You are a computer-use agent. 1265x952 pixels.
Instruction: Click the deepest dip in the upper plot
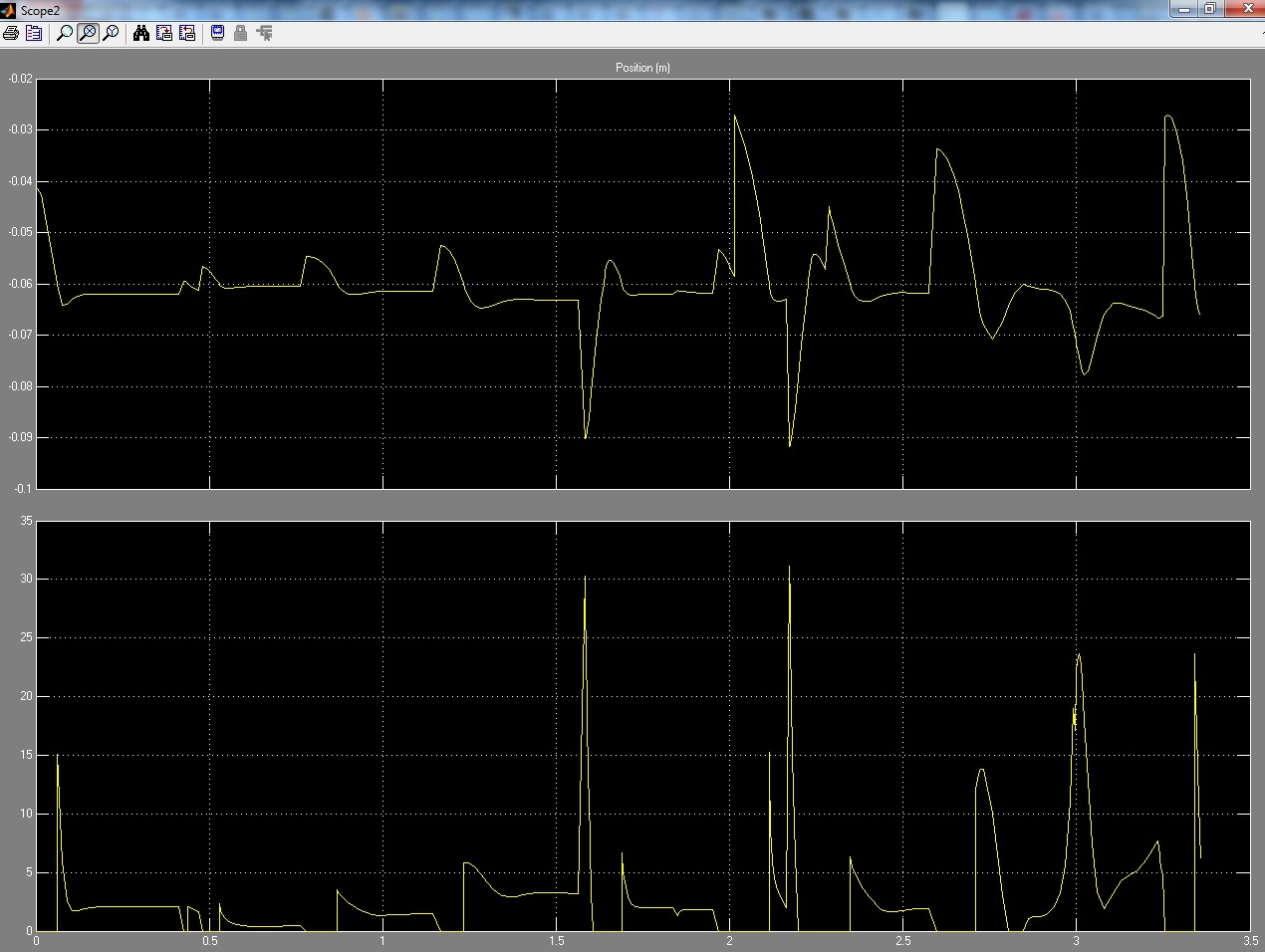pos(790,444)
